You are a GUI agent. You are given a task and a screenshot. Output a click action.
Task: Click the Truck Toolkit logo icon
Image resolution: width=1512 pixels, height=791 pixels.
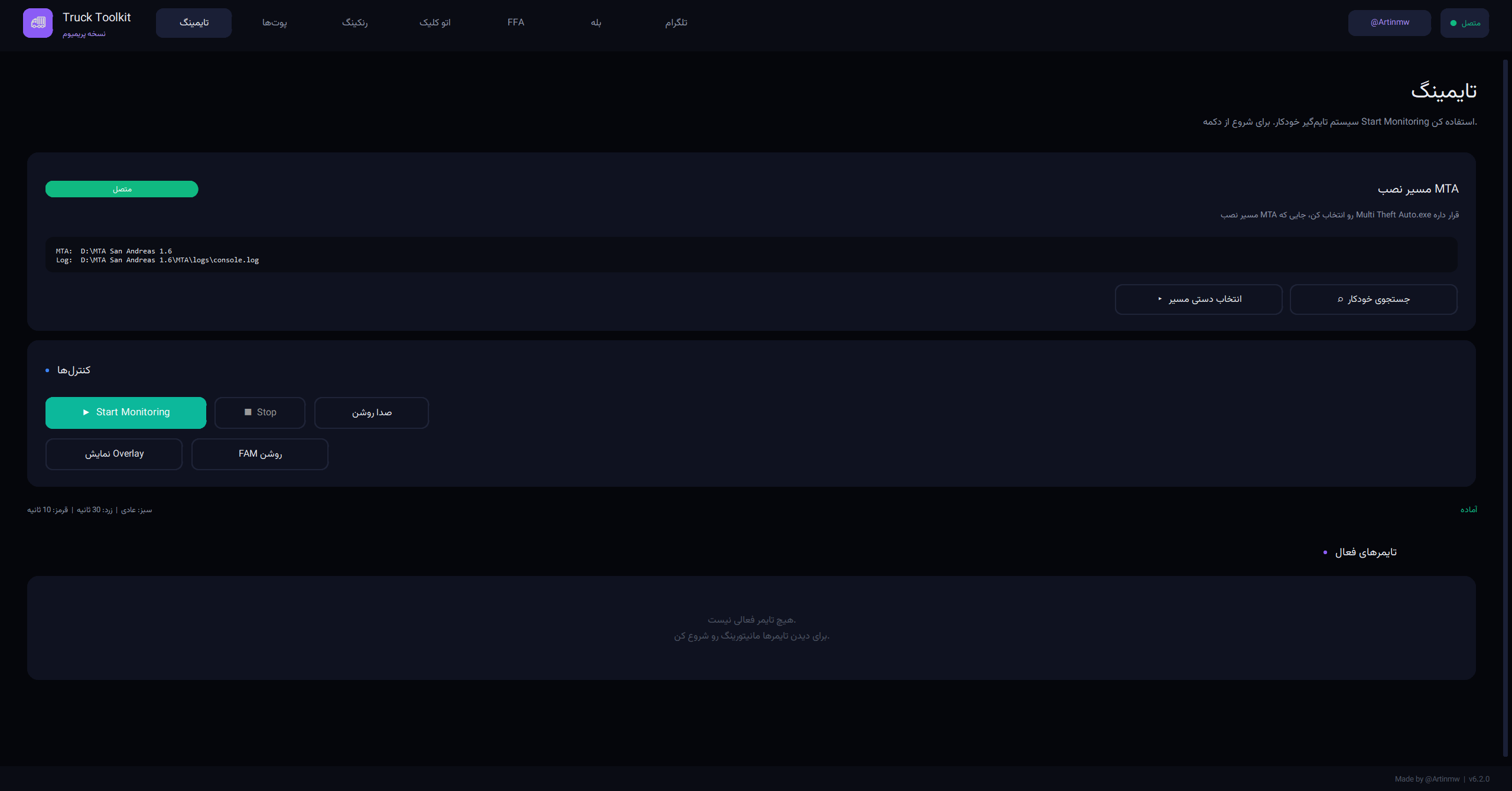38,23
